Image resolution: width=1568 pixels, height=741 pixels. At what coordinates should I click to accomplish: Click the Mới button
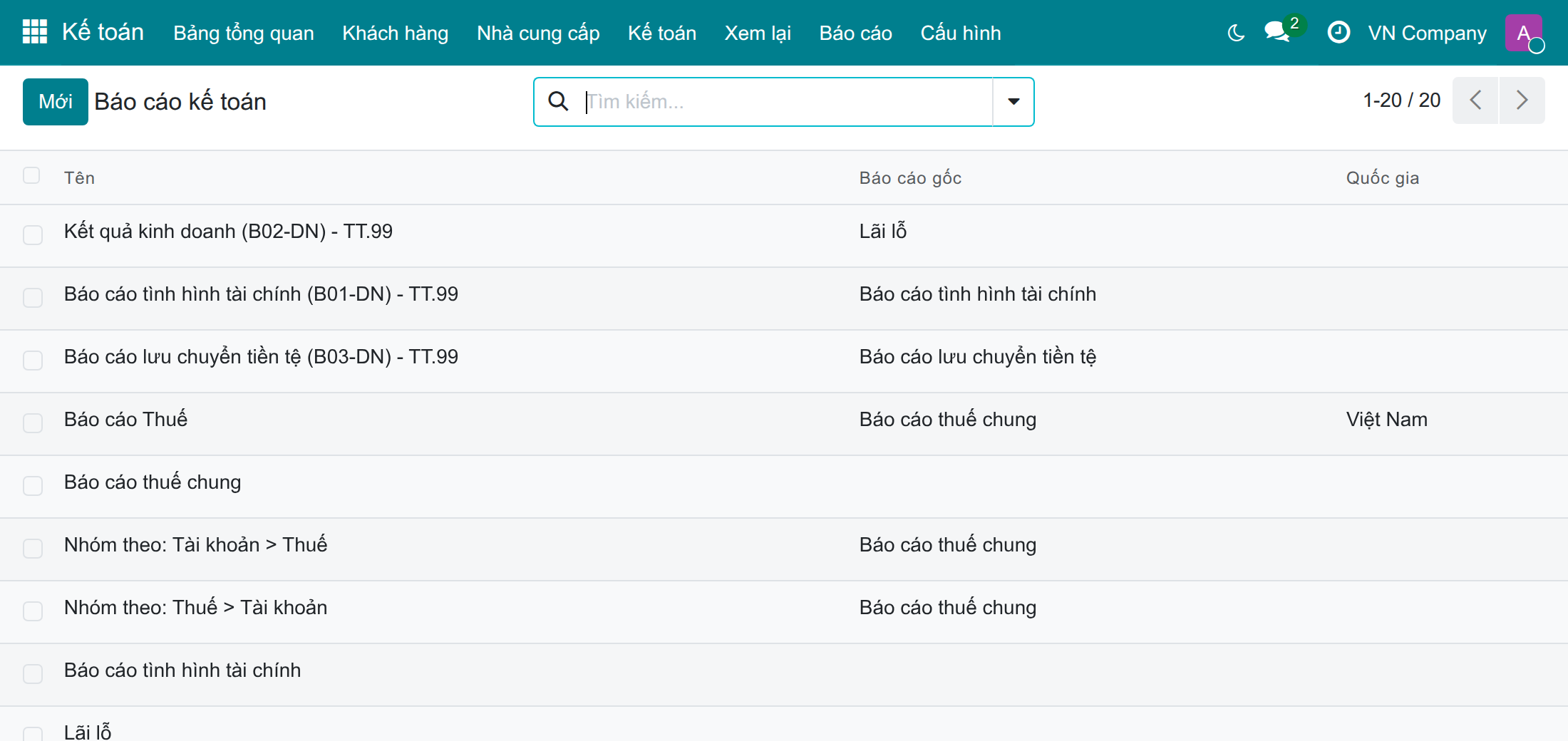pos(56,101)
